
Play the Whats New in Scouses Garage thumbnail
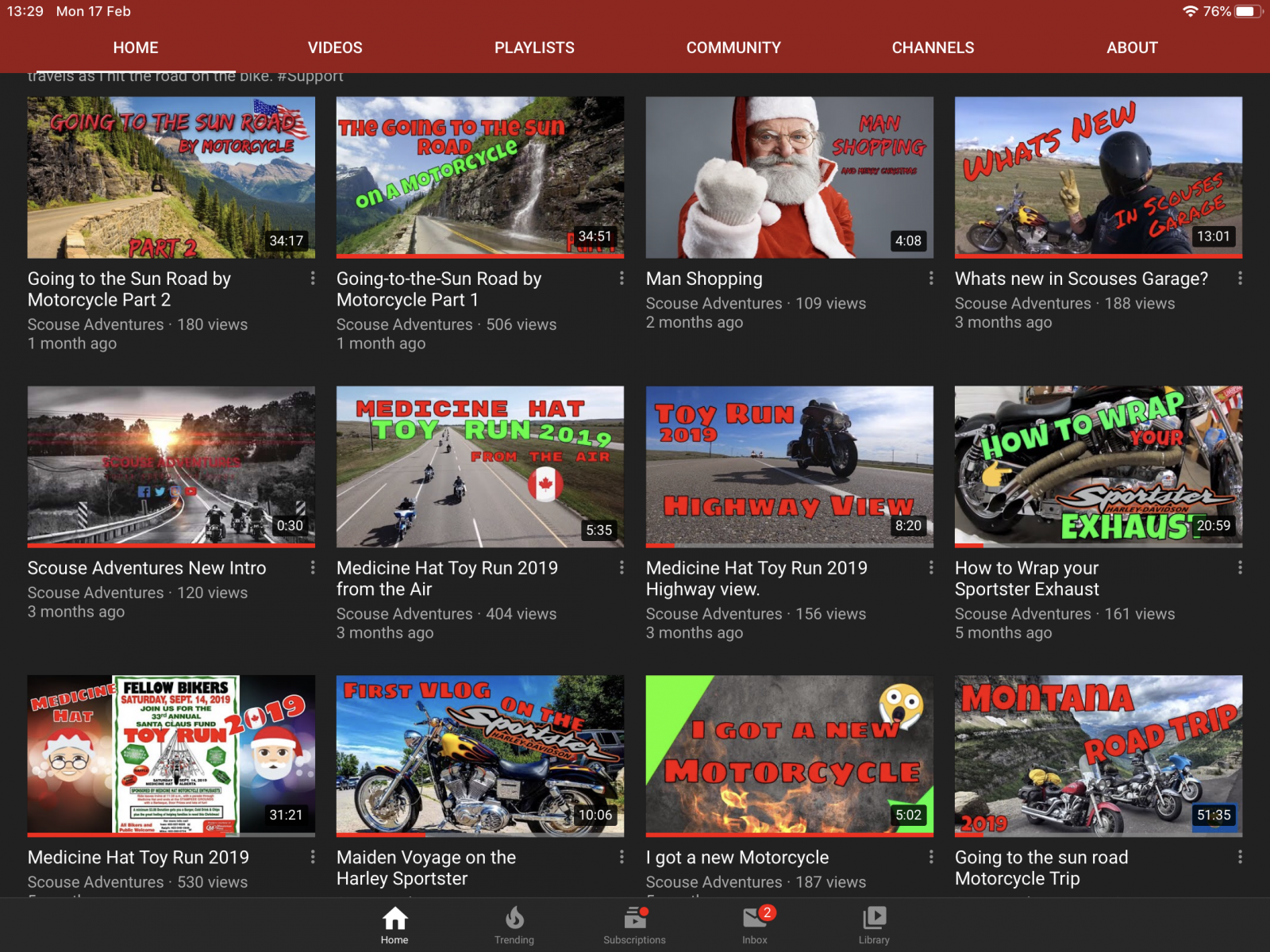1099,178
